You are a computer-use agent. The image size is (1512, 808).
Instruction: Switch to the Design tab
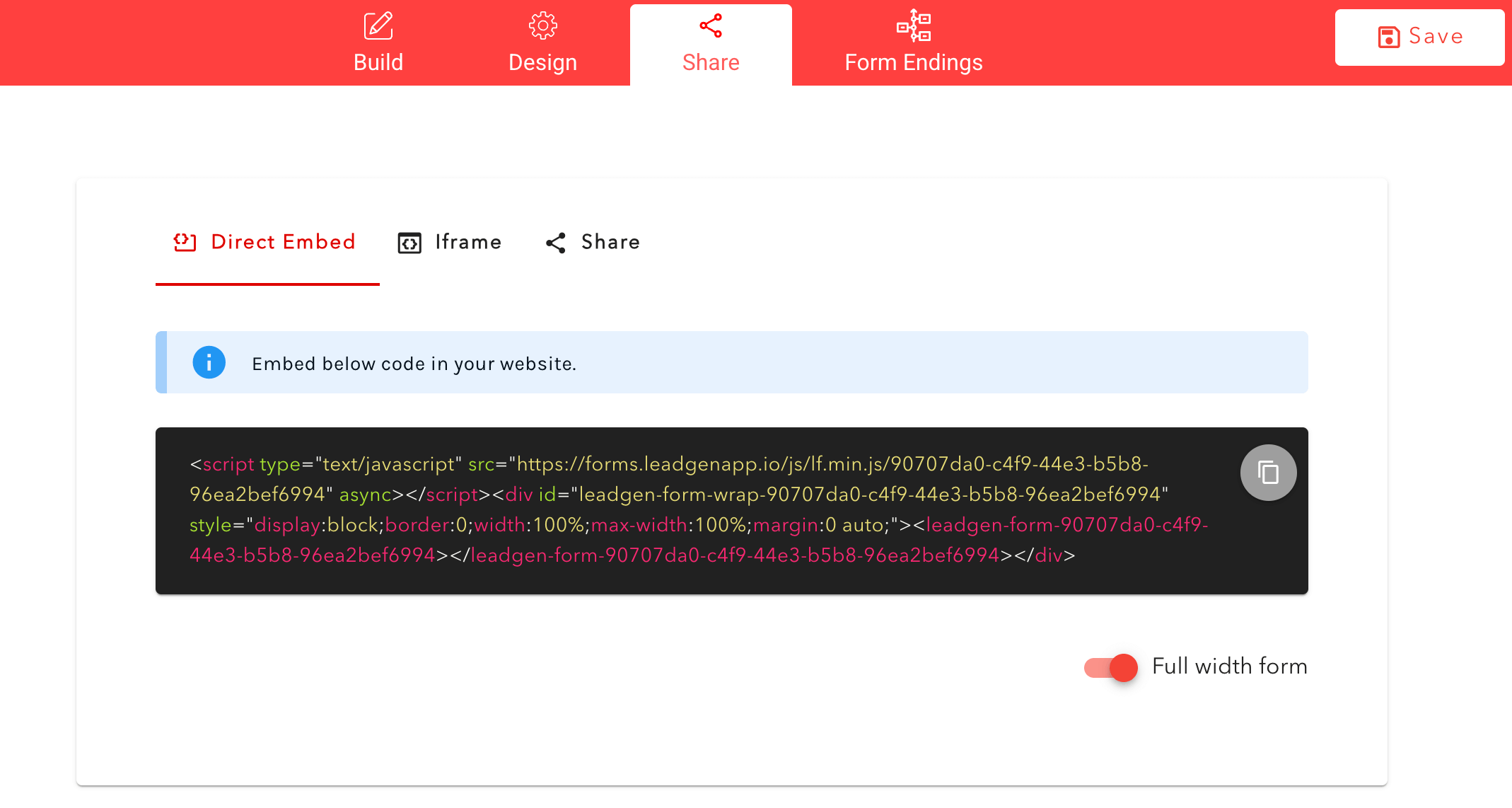542,62
